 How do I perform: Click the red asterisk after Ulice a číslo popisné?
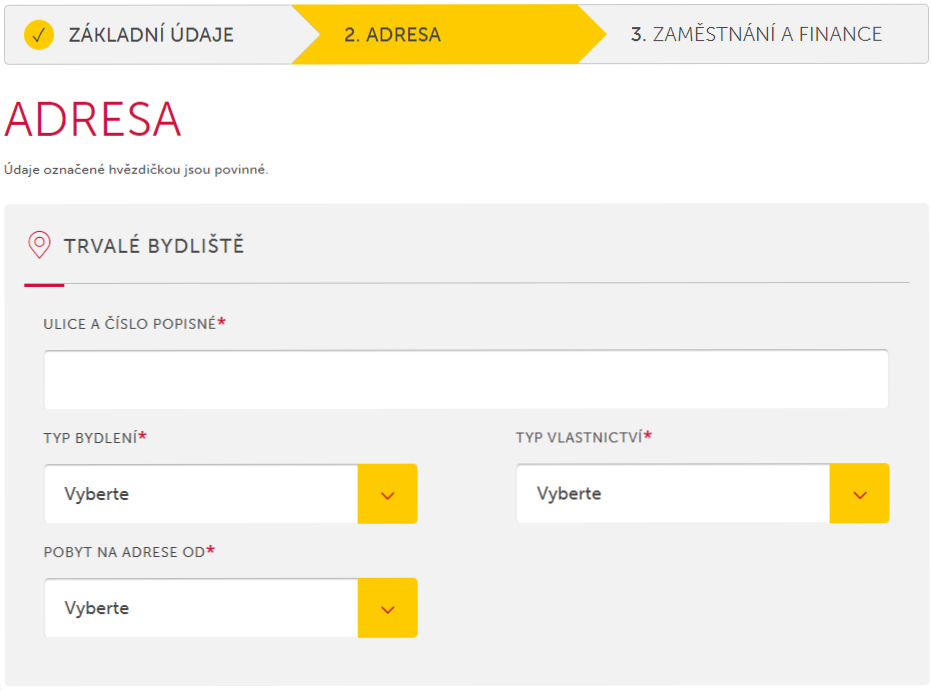click(x=222, y=323)
